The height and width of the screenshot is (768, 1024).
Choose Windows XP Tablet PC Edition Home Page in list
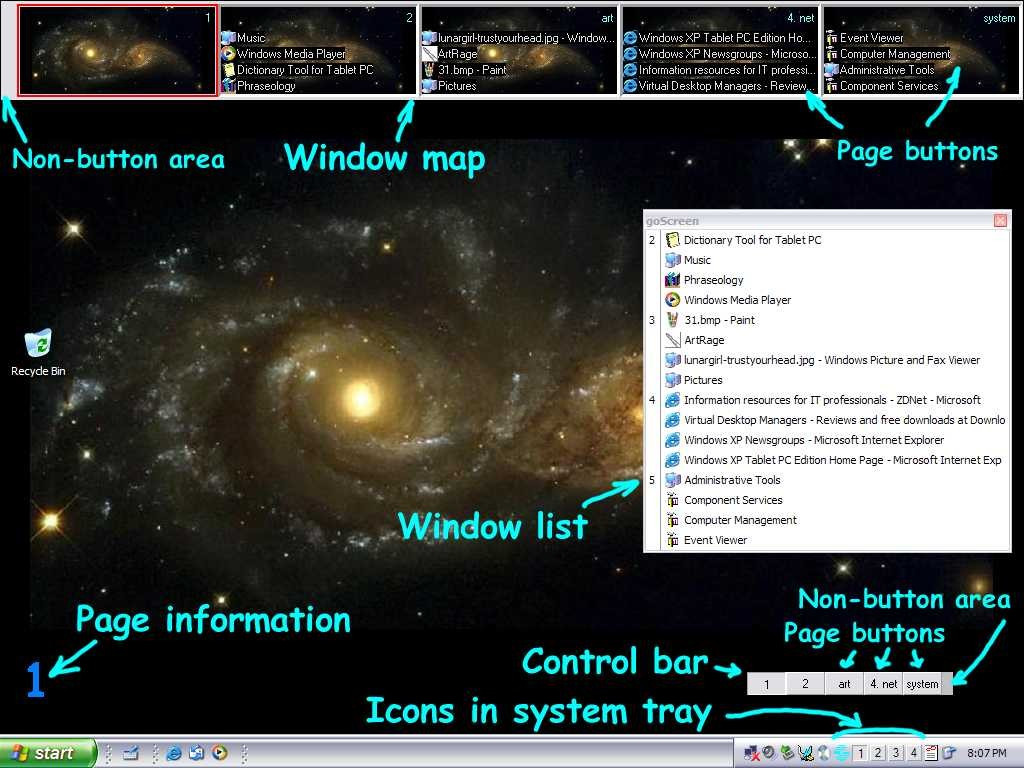836,460
